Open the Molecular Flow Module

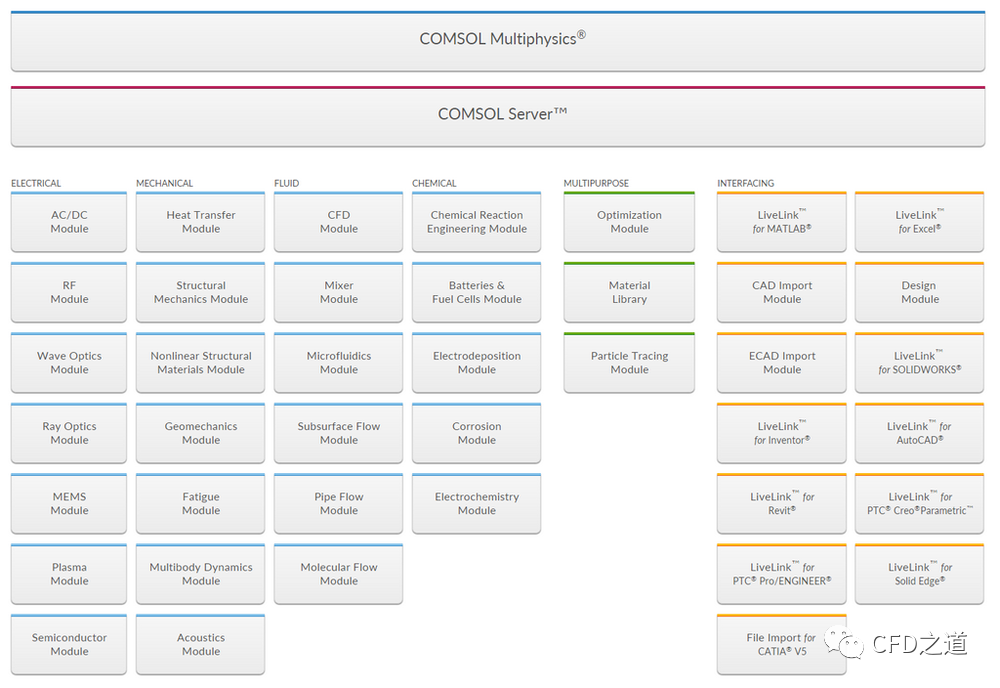(338, 574)
